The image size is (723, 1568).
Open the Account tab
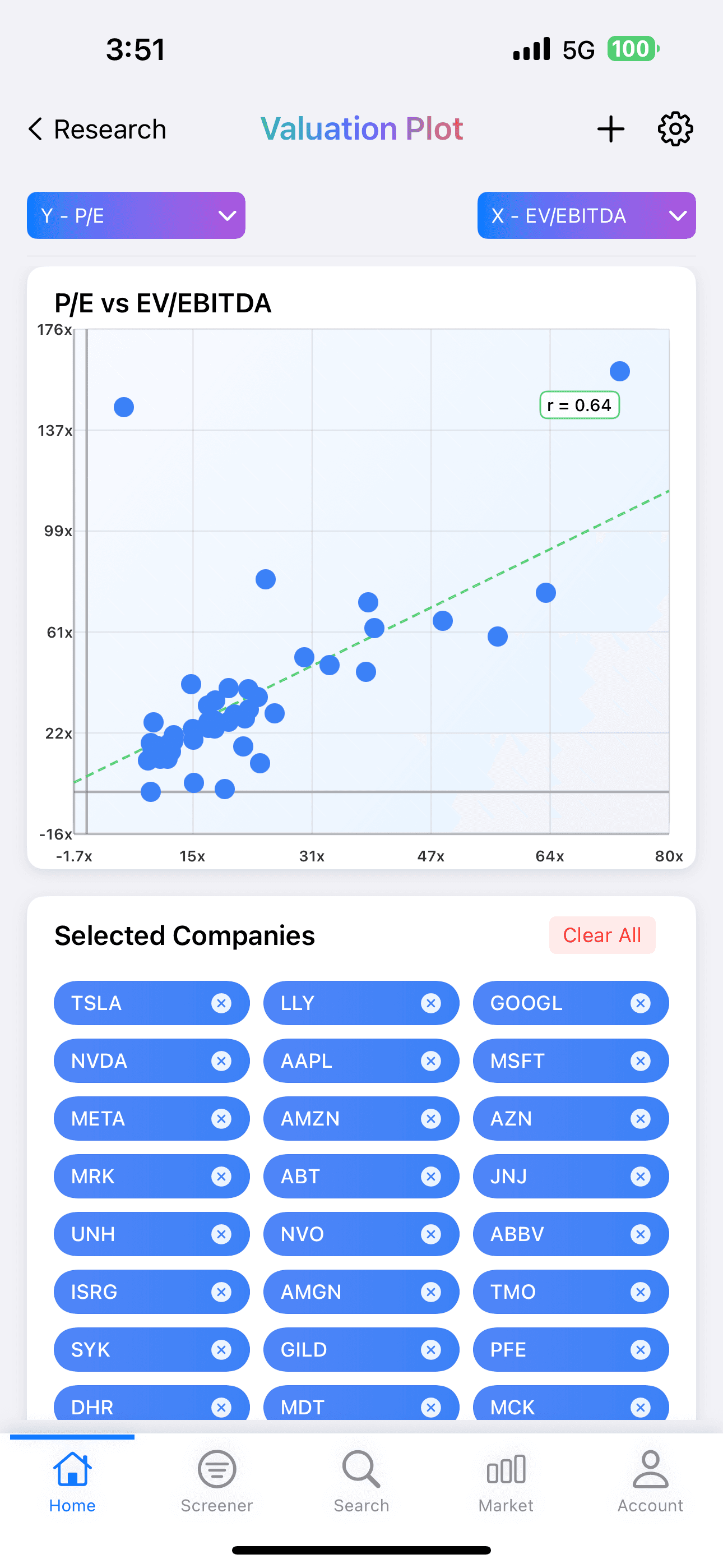(651, 1482)
